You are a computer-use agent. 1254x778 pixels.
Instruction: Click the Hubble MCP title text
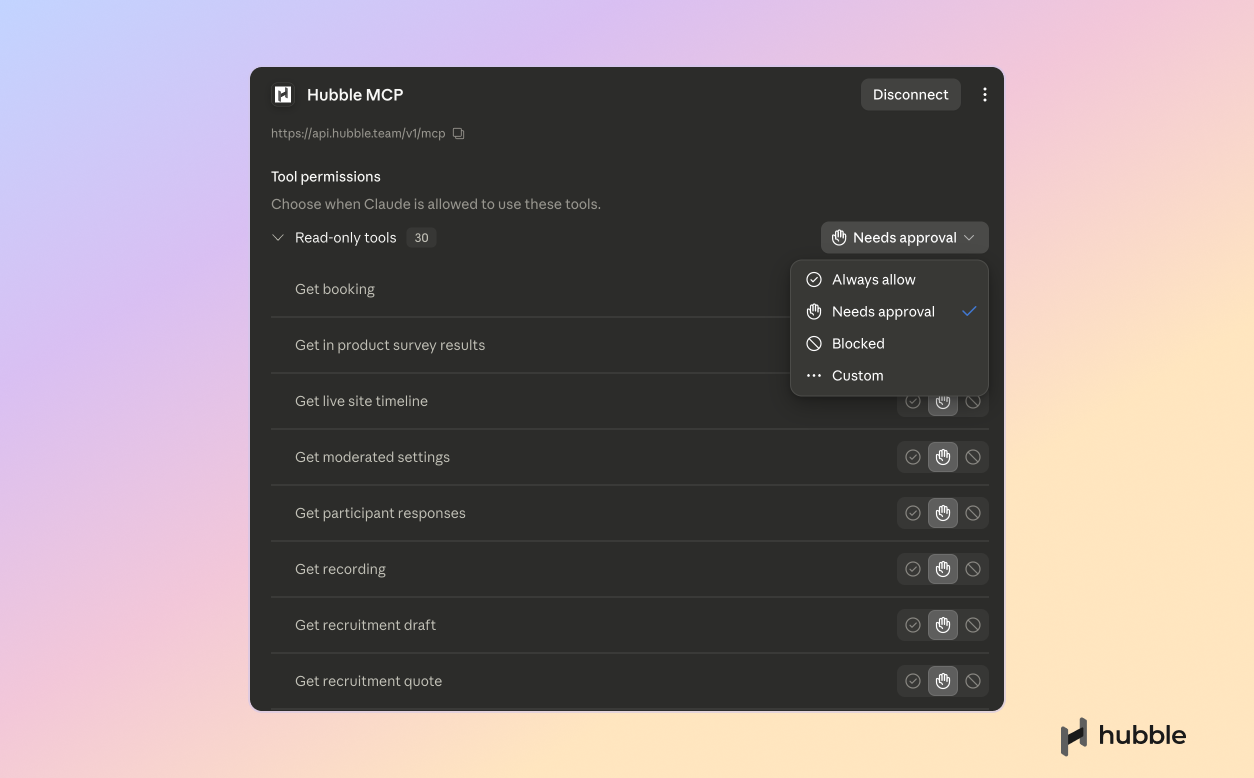point(355,95)
